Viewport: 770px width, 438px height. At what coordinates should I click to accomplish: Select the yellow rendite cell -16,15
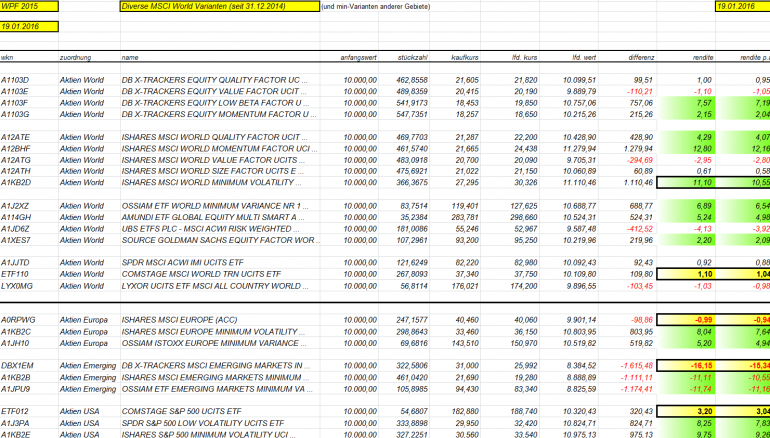pyautogui.click(x=686, y=366)
